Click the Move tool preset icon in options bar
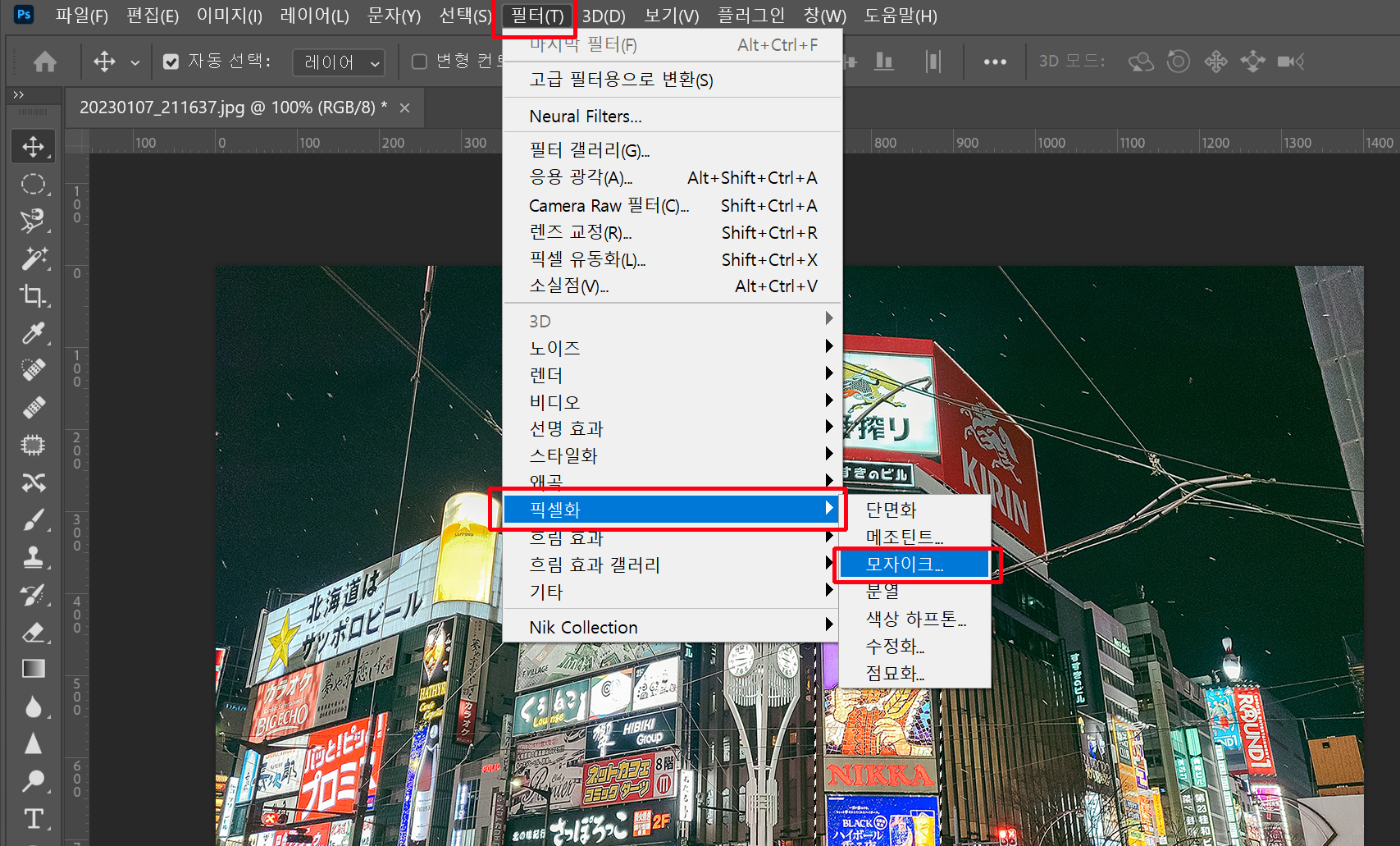Viewport: 1400px width, 846px height. 104,62
